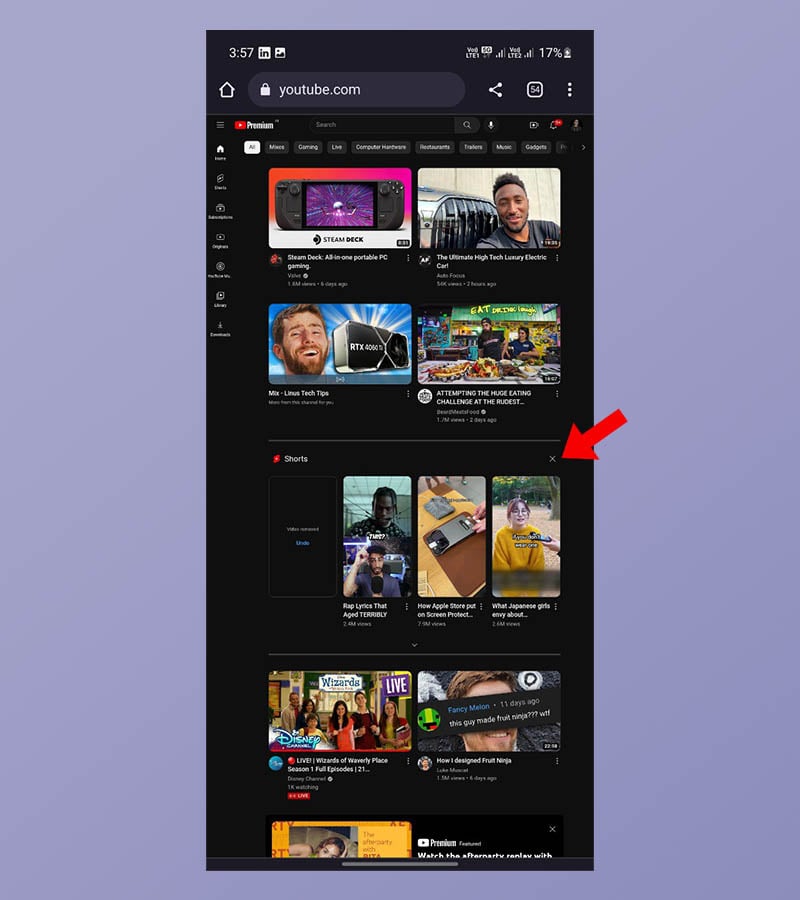Screen dimensions: 800x900
Task: Open options for Mix - Linus Tech Tips
Action: pyautogui.click(x=408, y=394)
